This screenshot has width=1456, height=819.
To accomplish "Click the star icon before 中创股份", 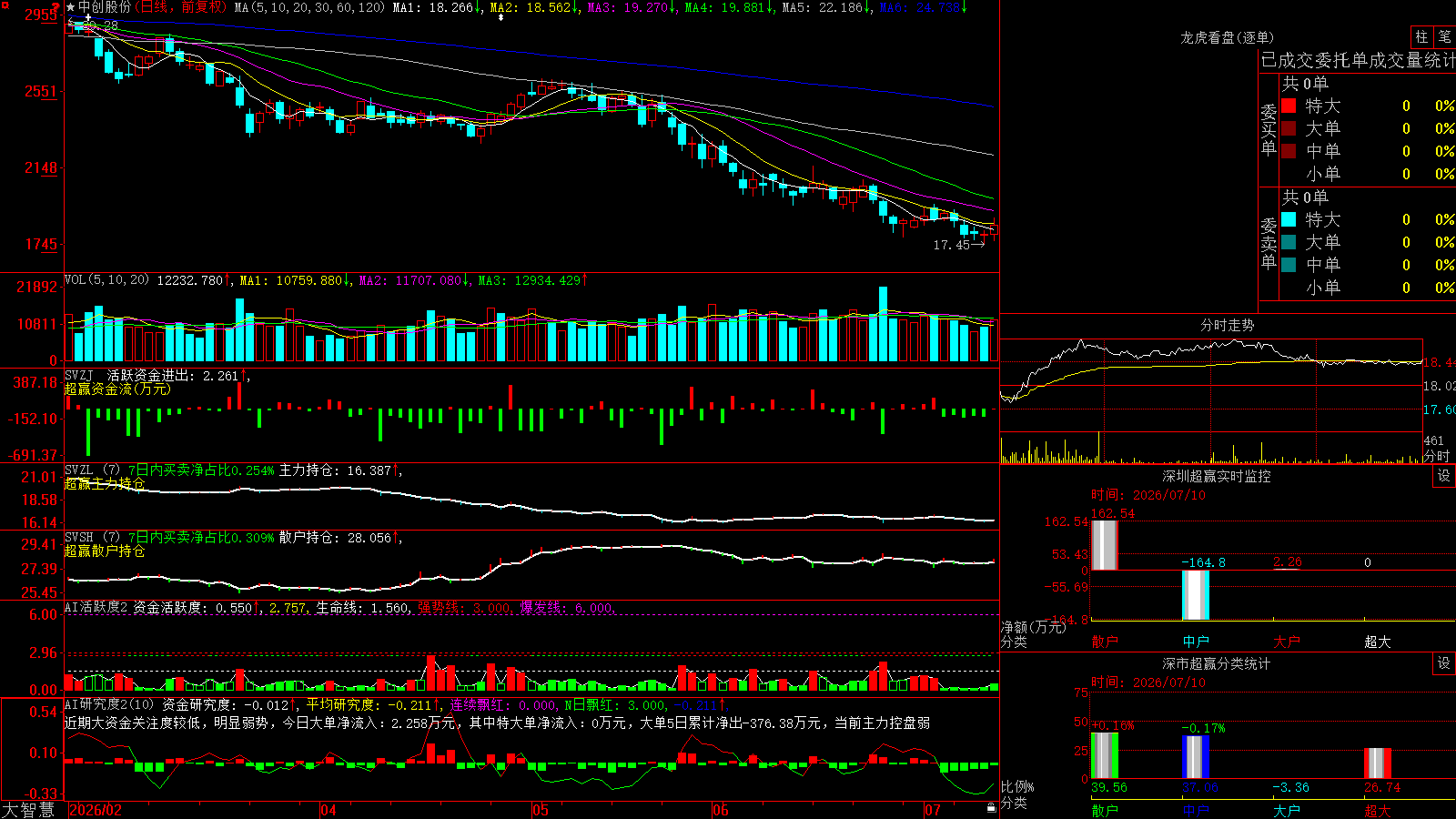I will [71, 7].
